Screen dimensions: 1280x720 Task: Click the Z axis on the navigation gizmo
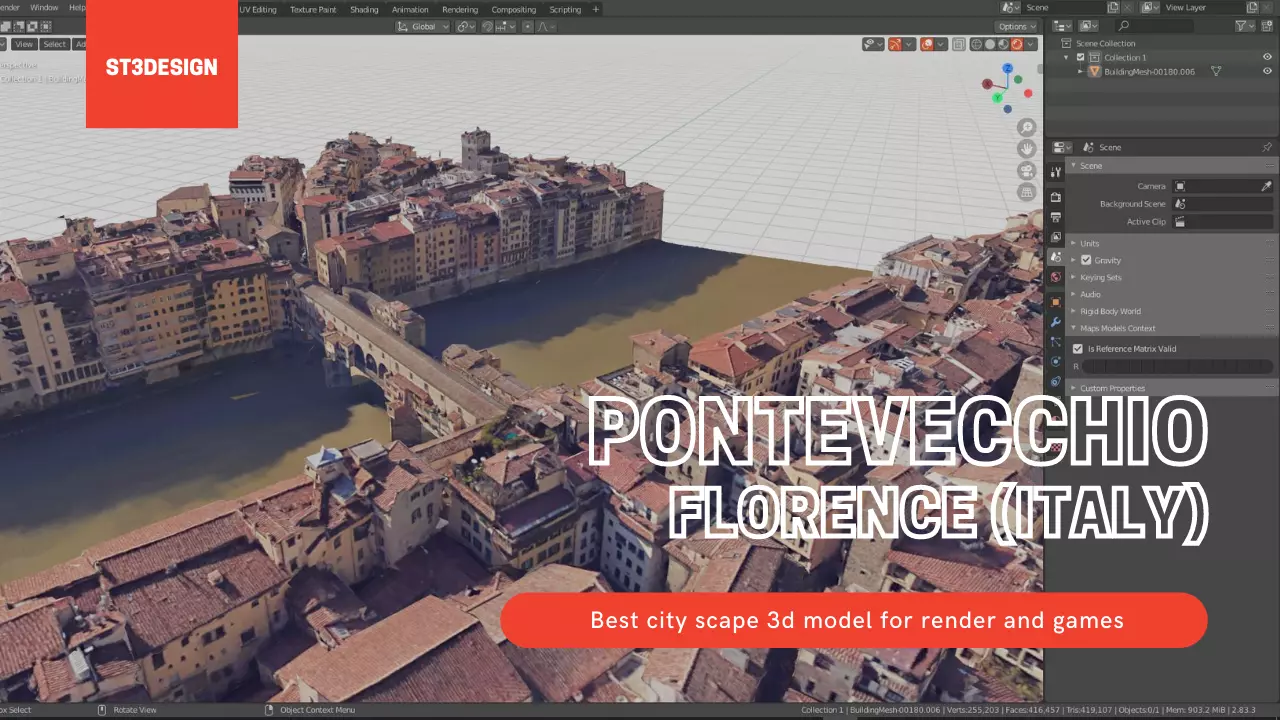point(1008,69)
